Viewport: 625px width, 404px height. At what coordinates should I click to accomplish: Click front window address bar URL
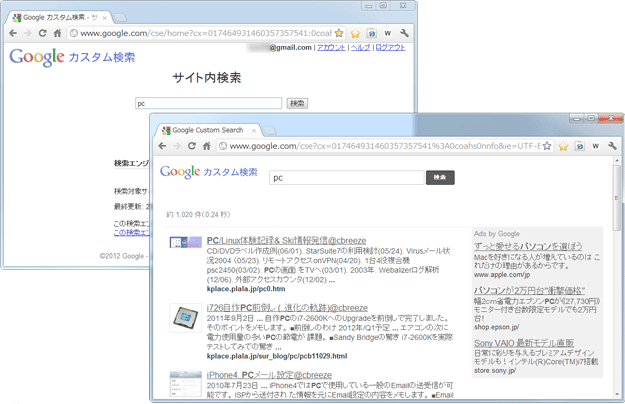point(385,146)
